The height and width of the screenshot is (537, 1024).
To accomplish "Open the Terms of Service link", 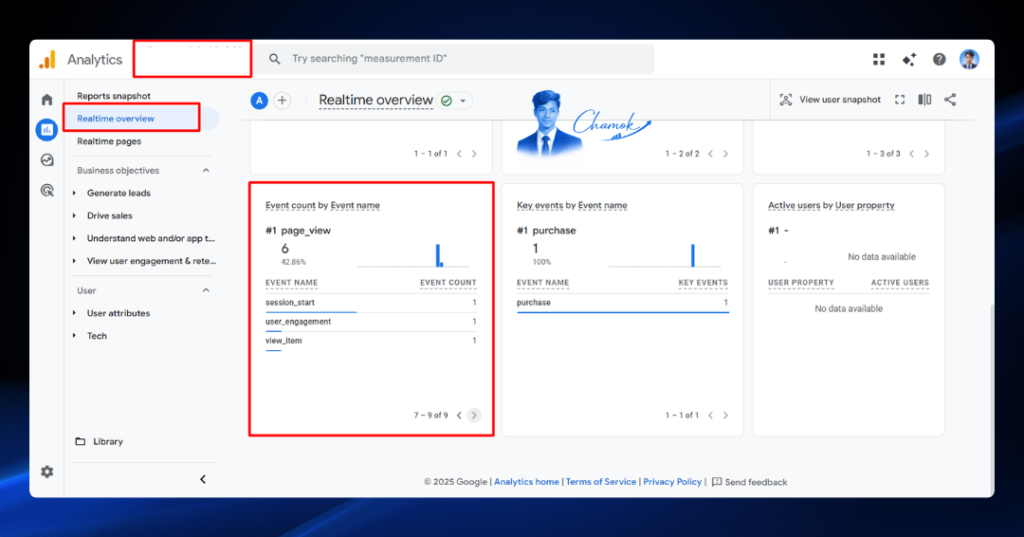I will pyautogui.click(x=601, y=481).
